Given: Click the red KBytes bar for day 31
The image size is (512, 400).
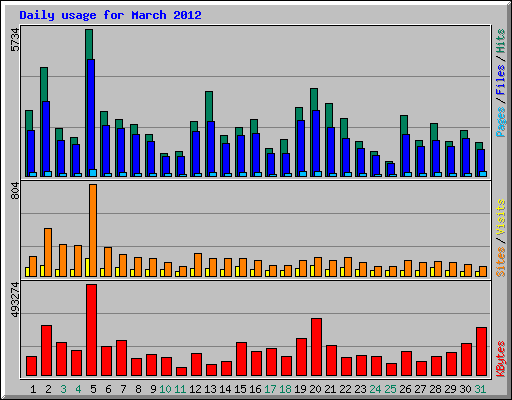Looking at the screenshot, I should (x=482, y=352).
